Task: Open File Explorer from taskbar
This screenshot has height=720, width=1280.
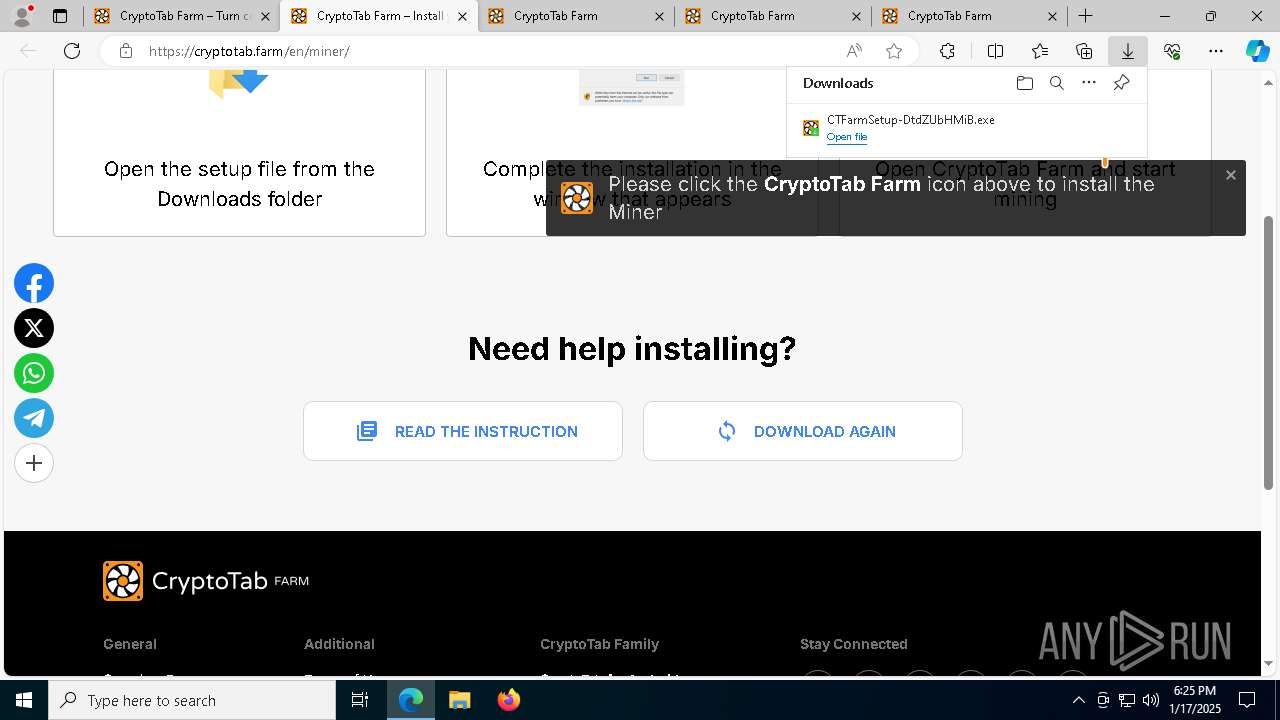Action: [x=459, y=700]
